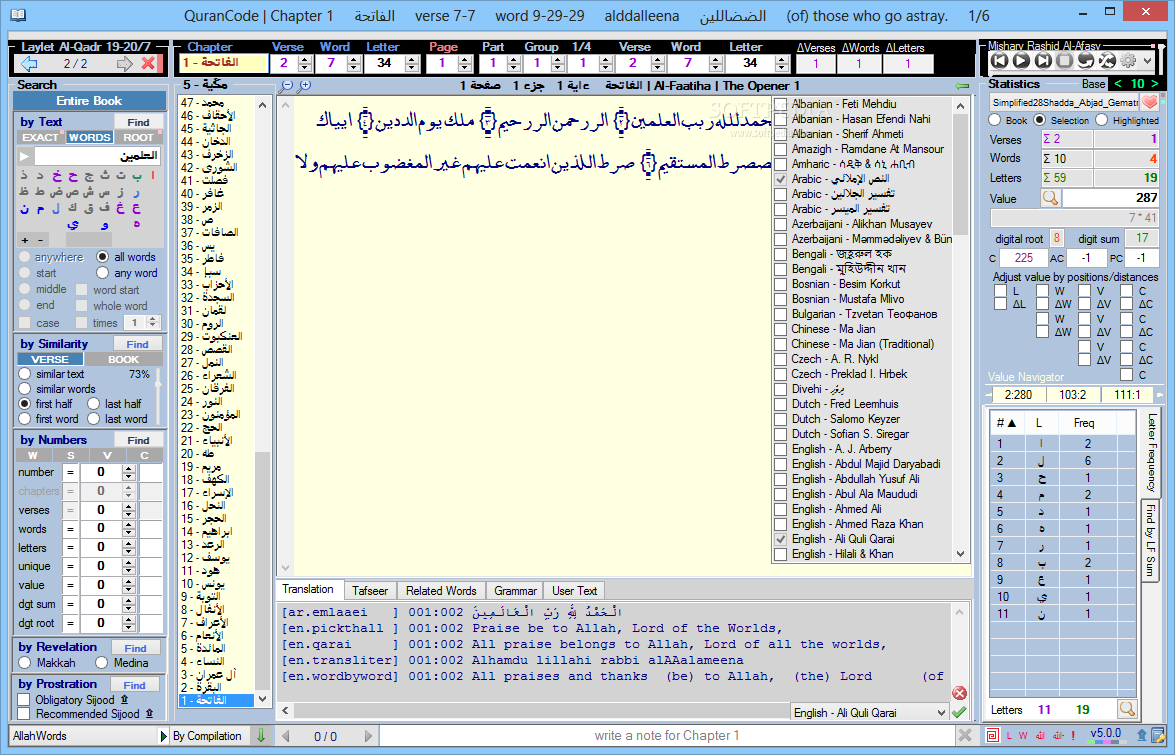The height and width of the screenshot is (755, 1175).
Task: Click the magnifier beside the Value field
Action: tap(1051, 198)
